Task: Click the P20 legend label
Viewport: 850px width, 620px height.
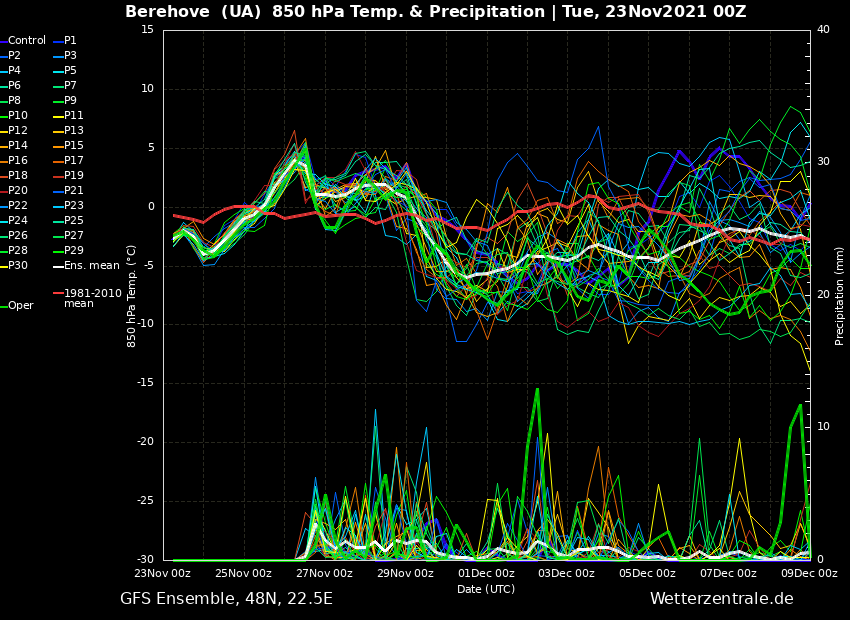Action: 18,191
